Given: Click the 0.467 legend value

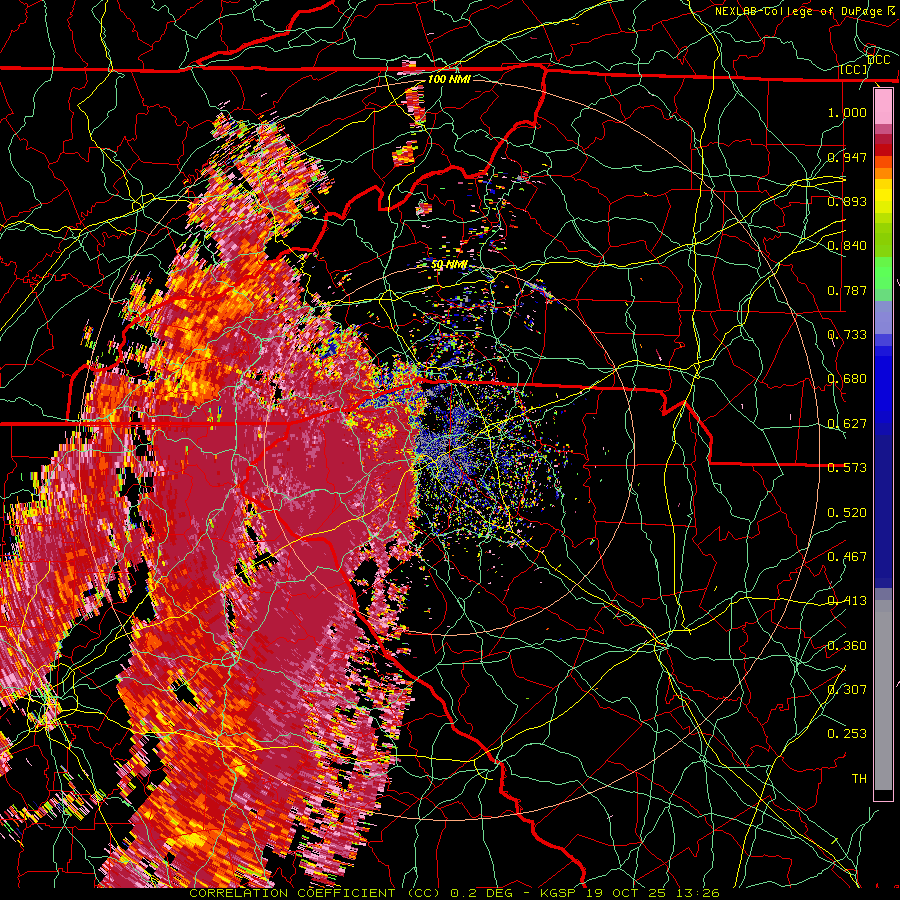Looking at the screenshot, I should tap(847, 556).
